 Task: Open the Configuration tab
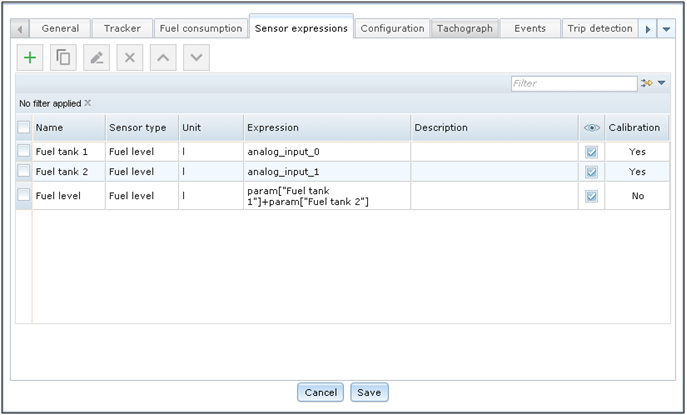click(x=393, y=28)
